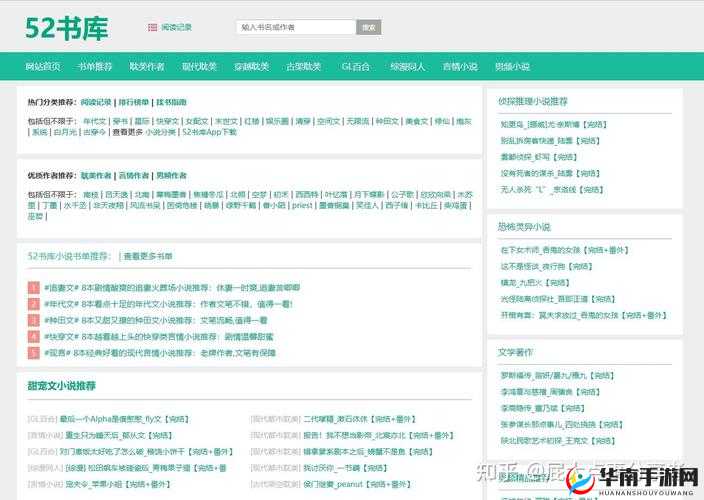Open 阅读记录 under 热门分类推荐
This screenshot has width=704, height=500.
pos(96,102)
